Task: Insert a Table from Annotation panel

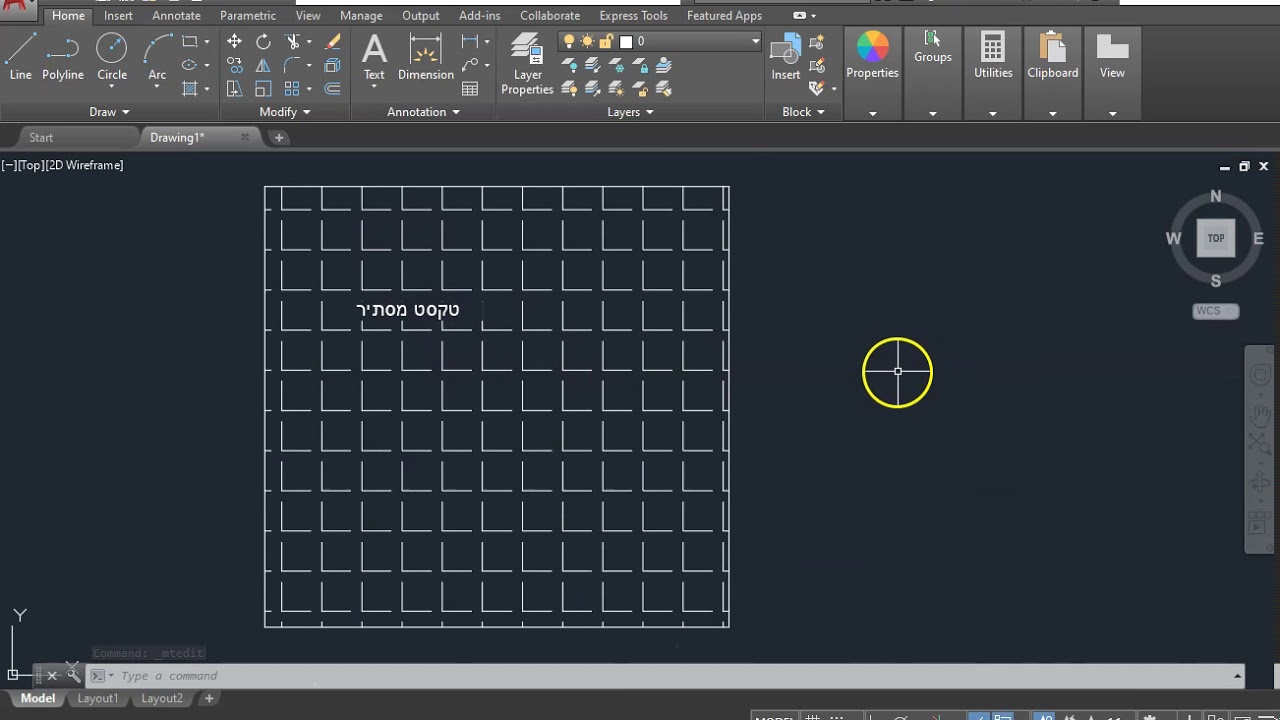Action: (470, 89)
